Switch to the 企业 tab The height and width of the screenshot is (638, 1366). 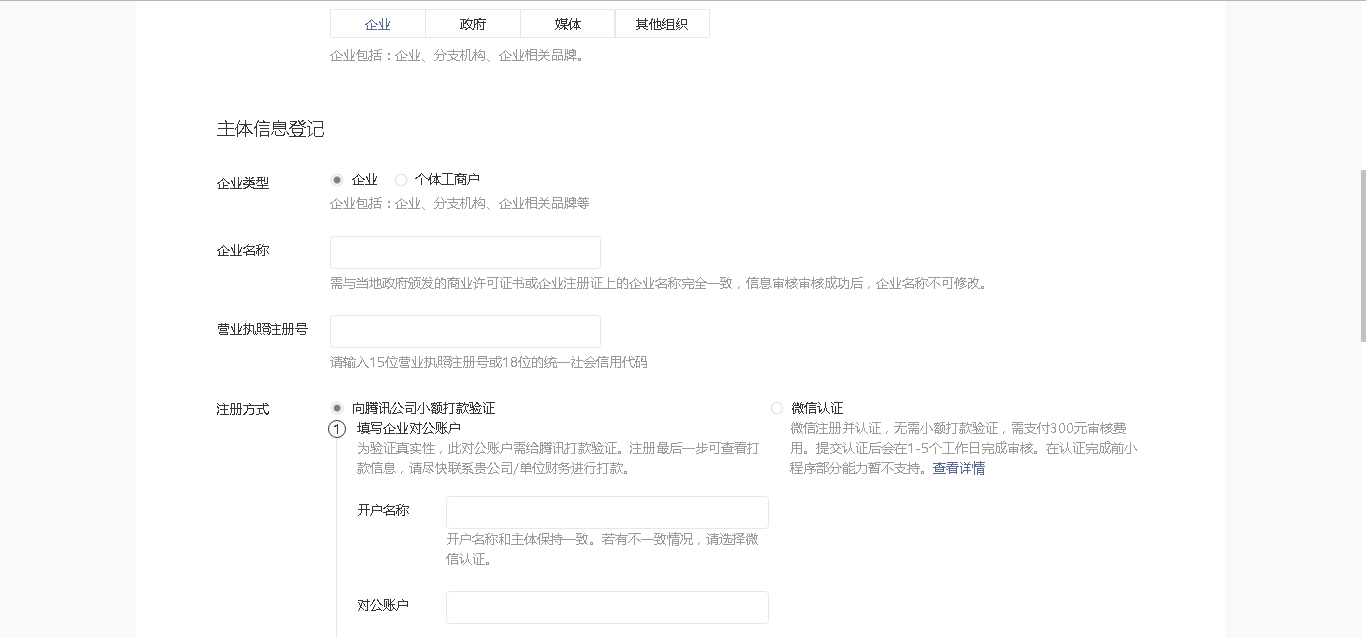tap(378, 24)
